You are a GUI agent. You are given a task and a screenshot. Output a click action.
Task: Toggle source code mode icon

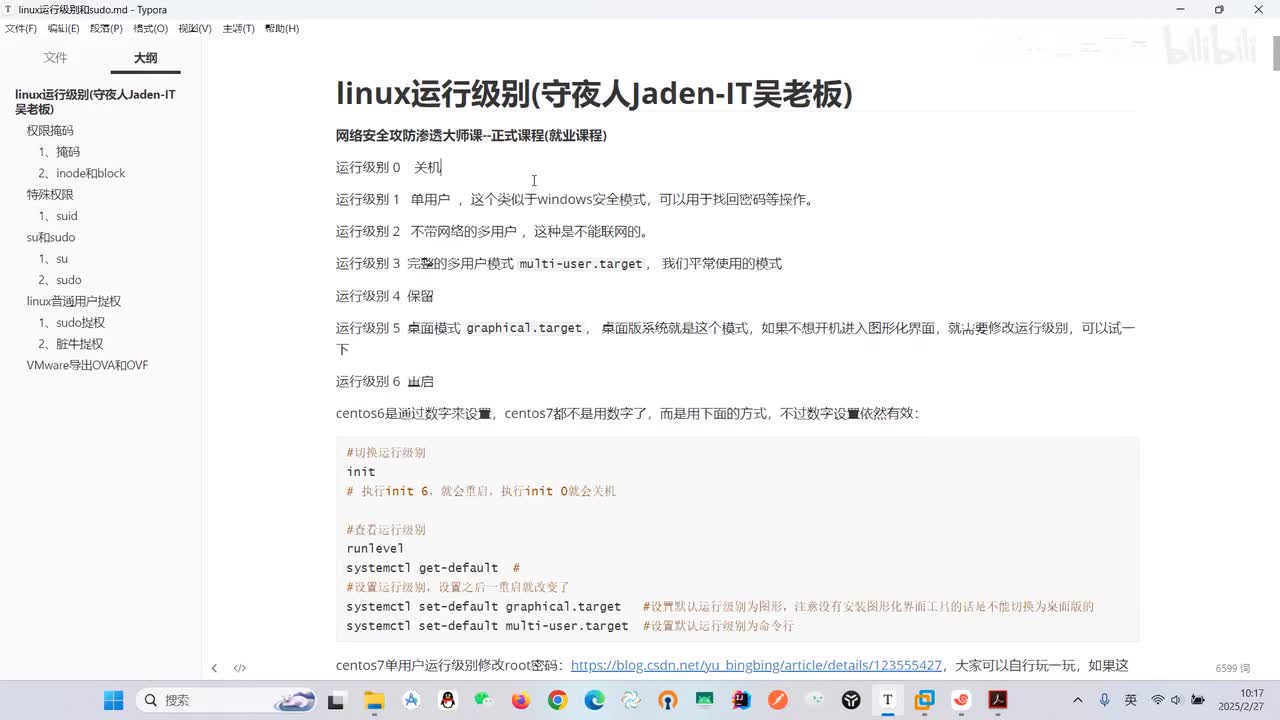[x=240, y=668]
